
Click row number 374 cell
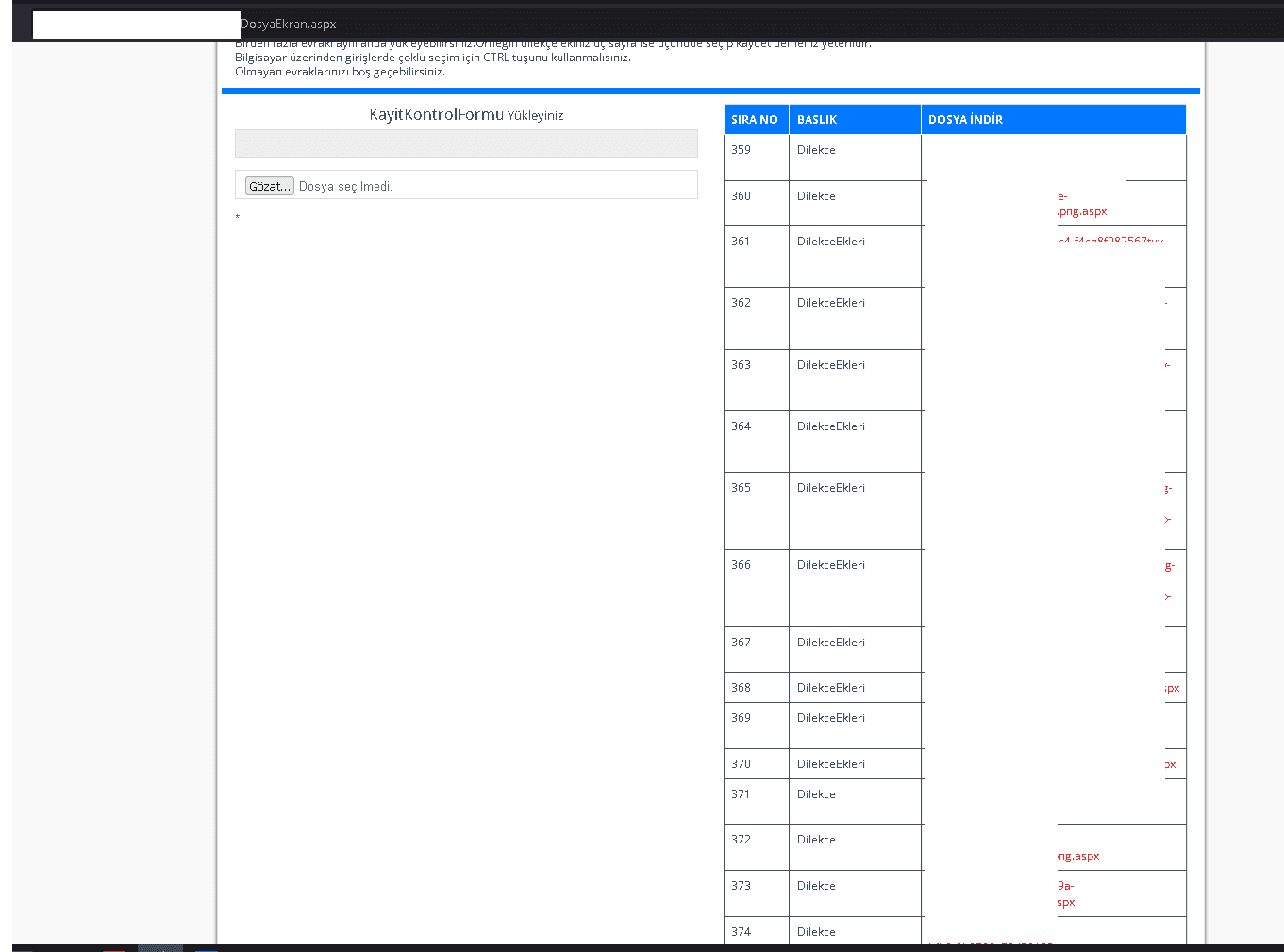(x=742, y=932)
